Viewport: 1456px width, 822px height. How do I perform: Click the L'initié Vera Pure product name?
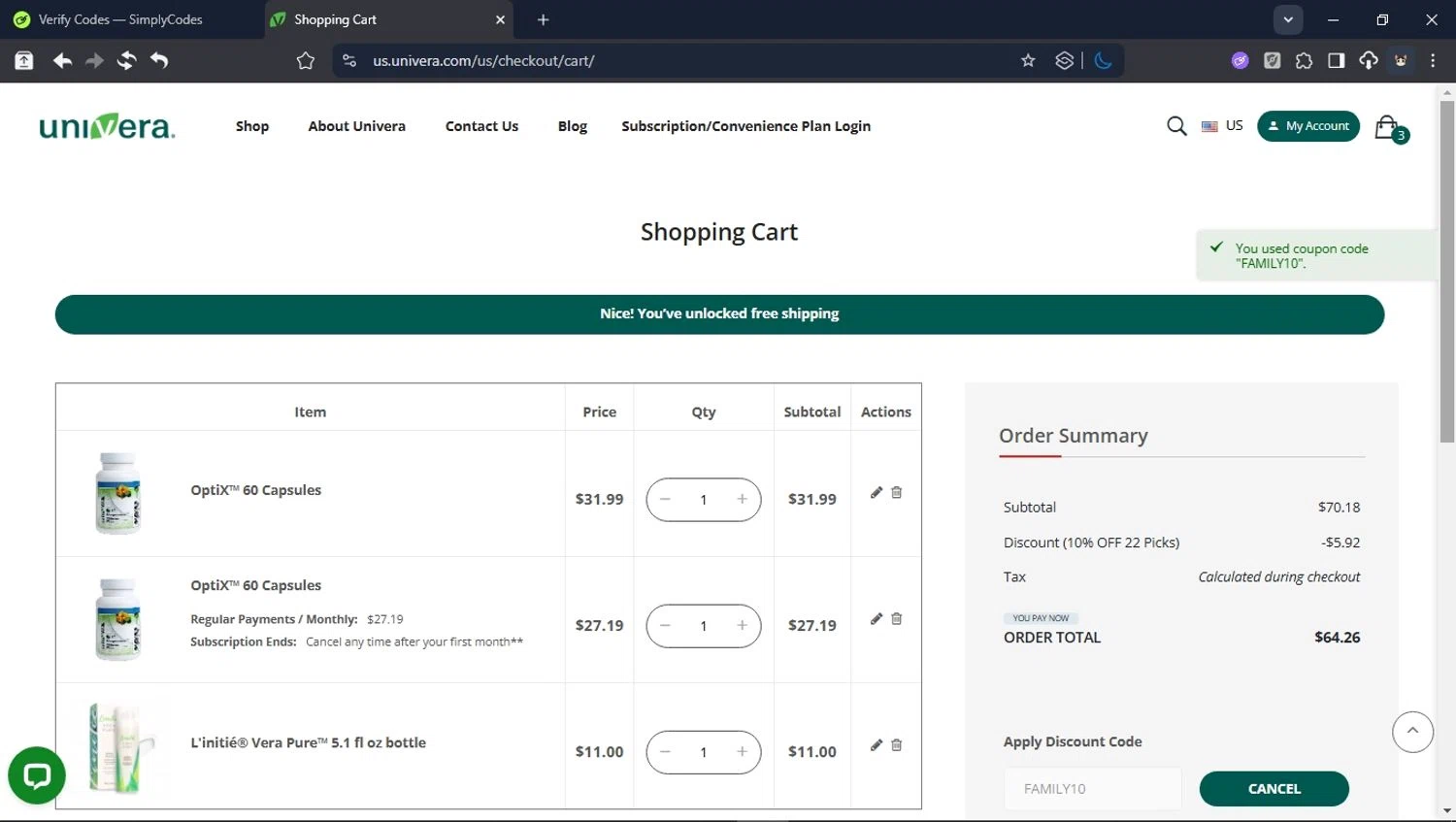pyautogui.click(x=308, y=742)
